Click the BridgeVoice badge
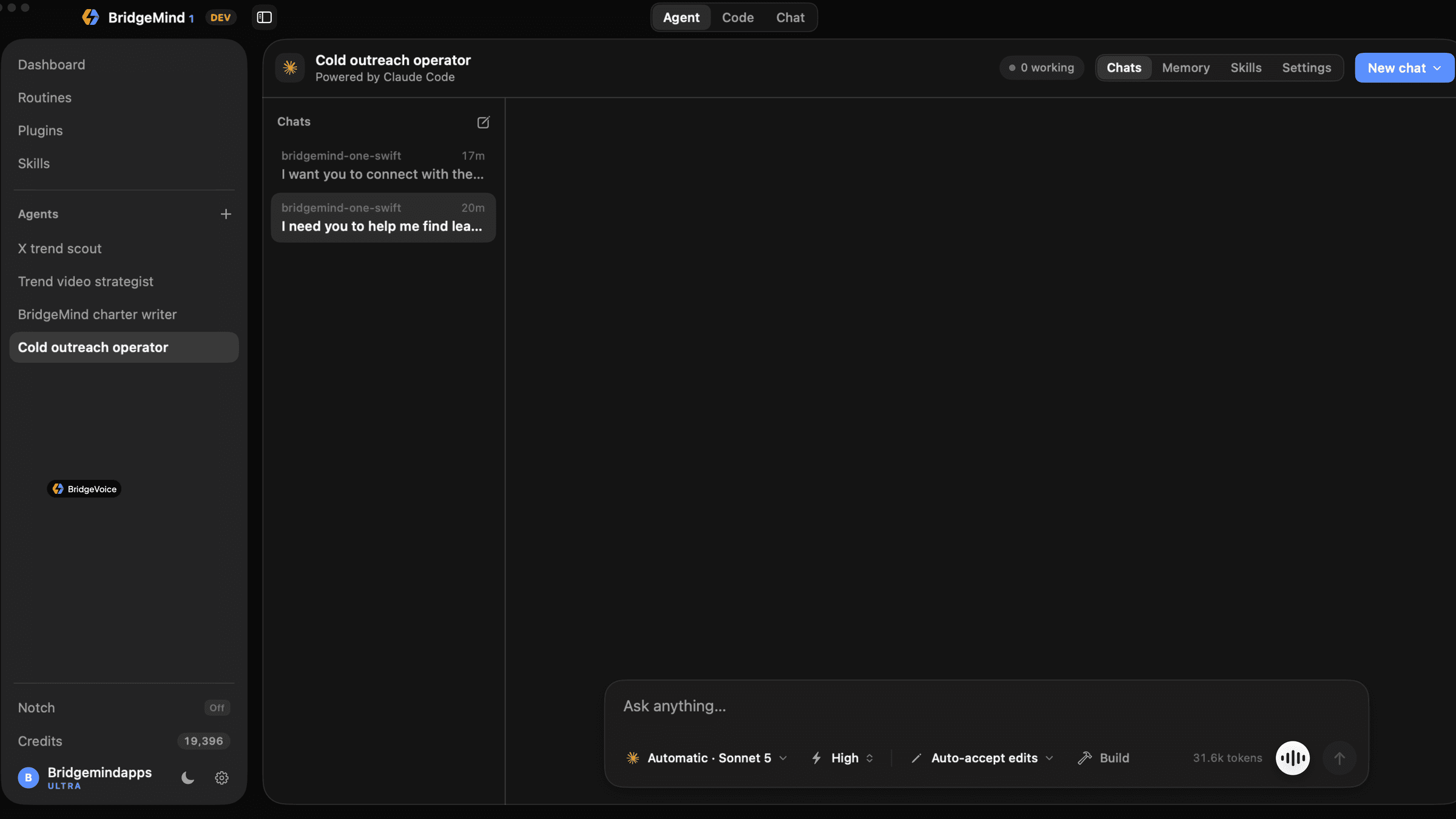This screenshot has height=819, width=1456. (84, 489)
